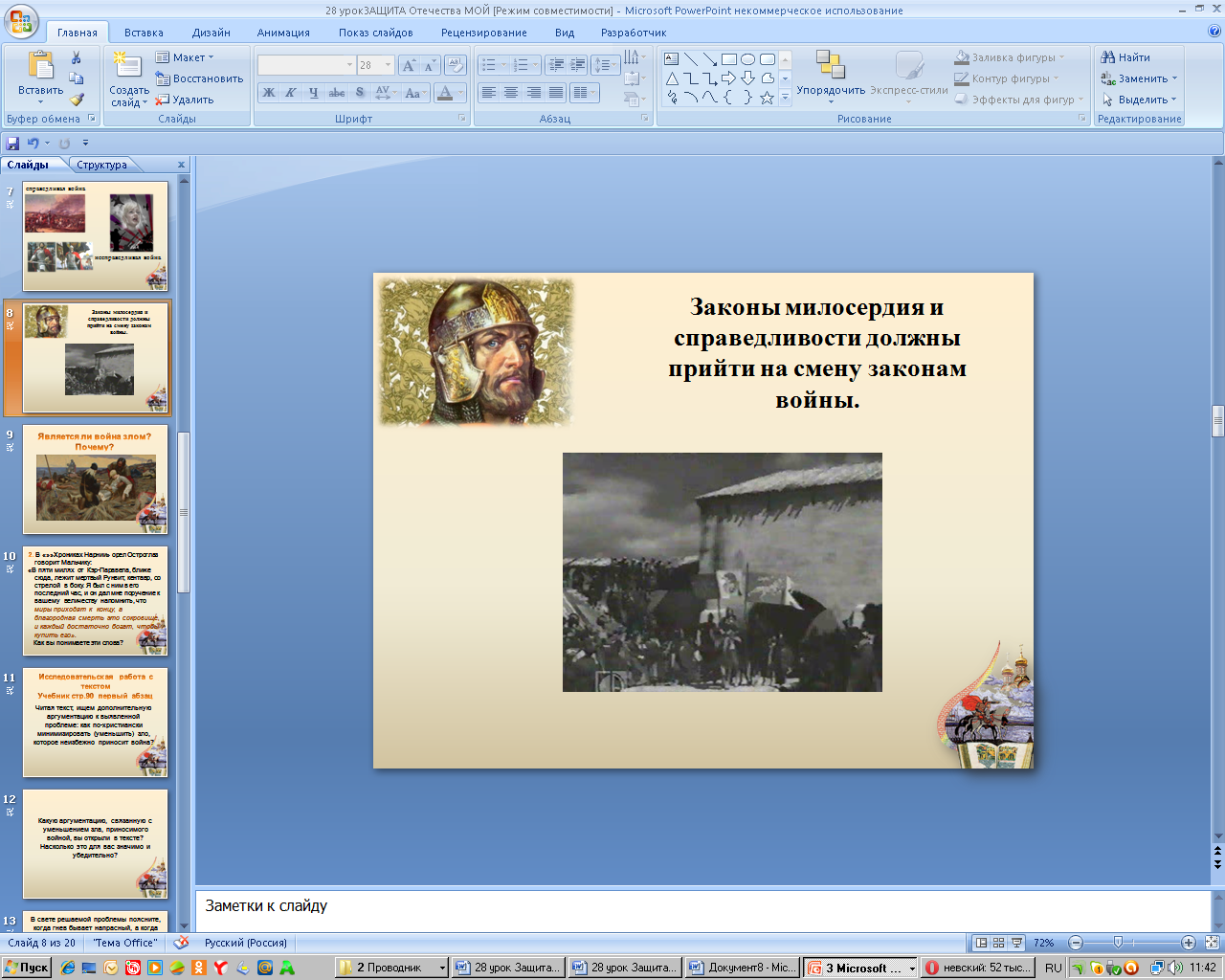Open the Вставка ribbon tab
Viewport: 1225px width, 980px height.
(x=144, y=33)
